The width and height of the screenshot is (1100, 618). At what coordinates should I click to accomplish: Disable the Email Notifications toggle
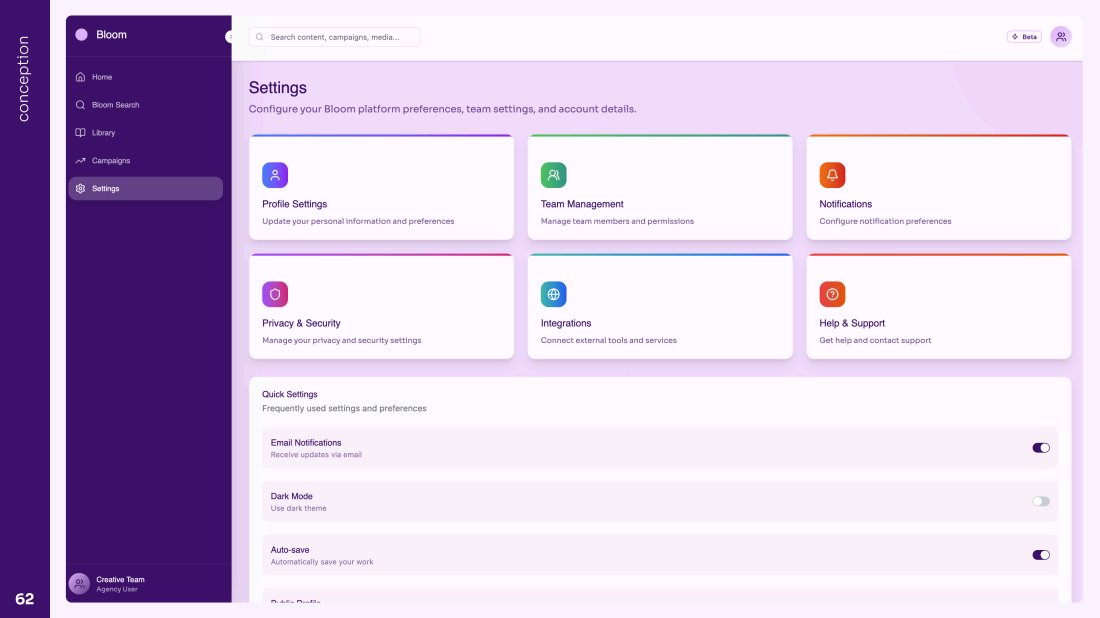(1041, 448)
